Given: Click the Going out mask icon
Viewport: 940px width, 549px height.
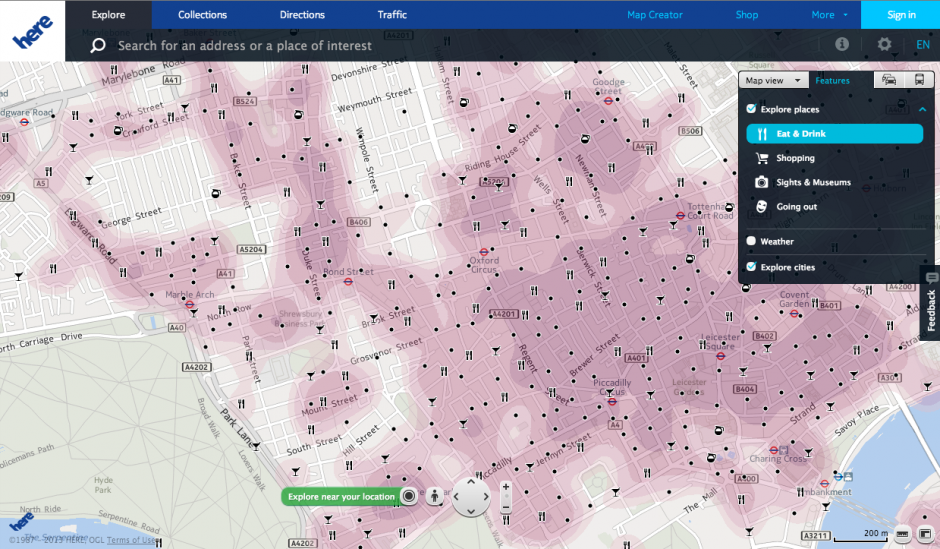Looking at the screenshot, I should tap(761, 207).
